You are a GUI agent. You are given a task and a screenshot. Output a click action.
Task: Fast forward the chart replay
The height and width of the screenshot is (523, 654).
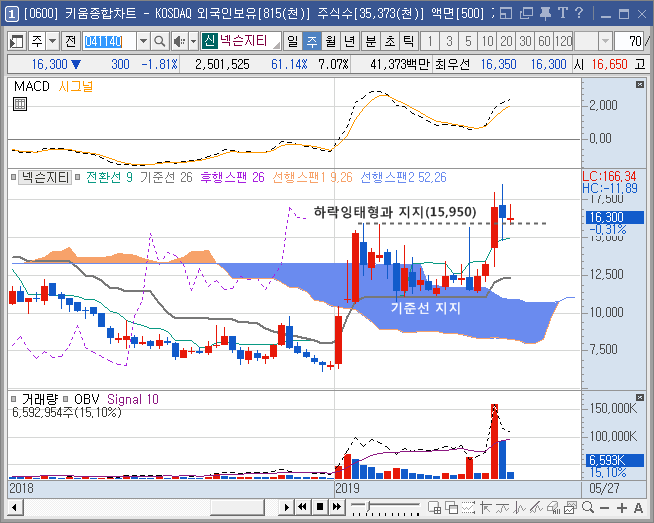coord(337,508)
